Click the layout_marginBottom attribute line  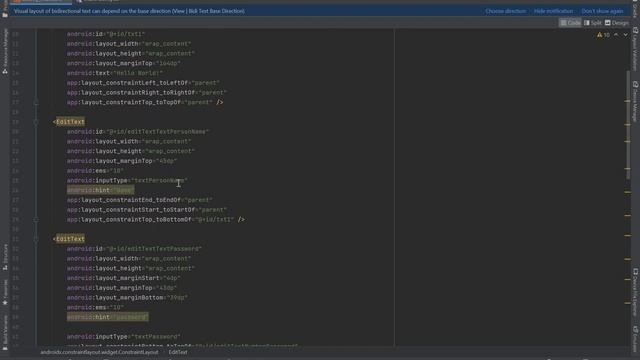(127, 298)
